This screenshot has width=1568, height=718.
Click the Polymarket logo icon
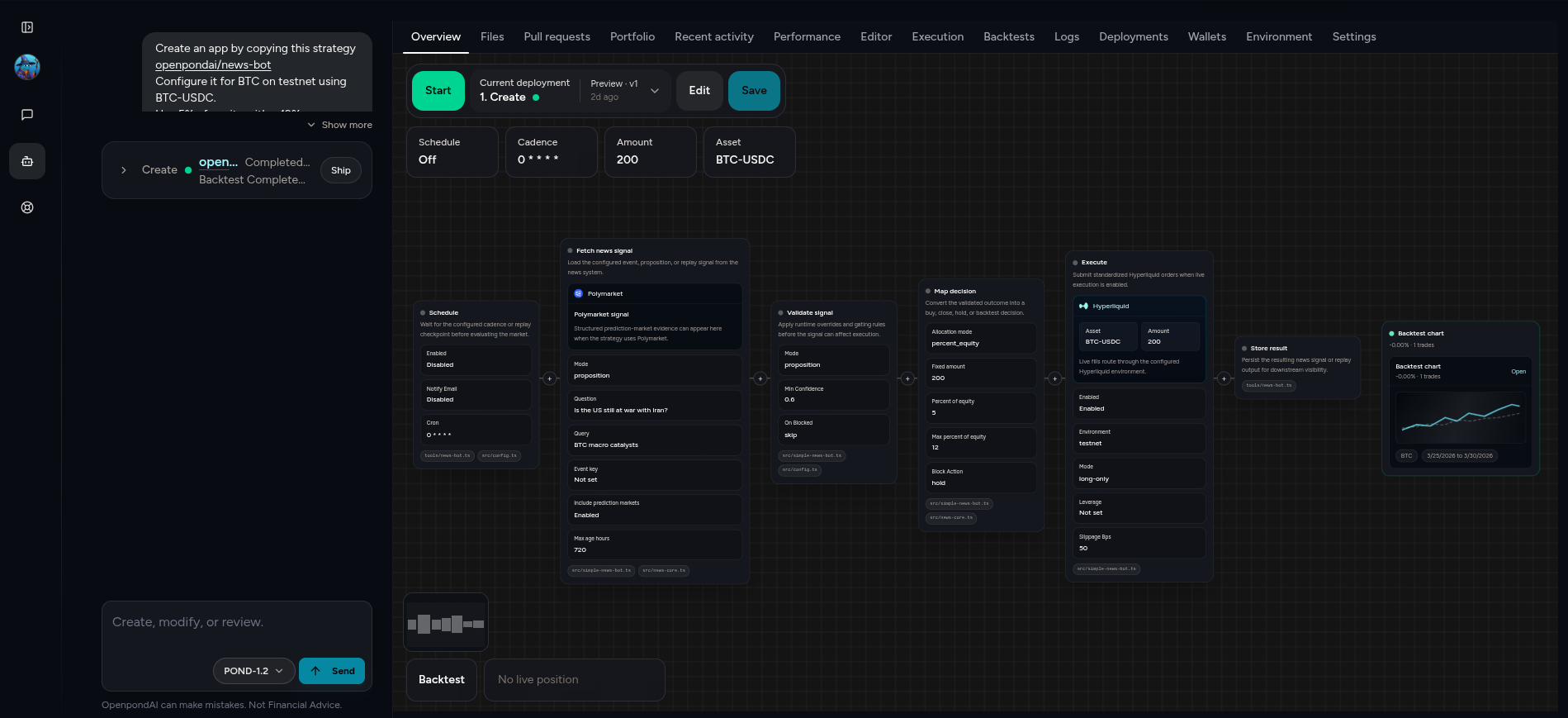[579, 294]
